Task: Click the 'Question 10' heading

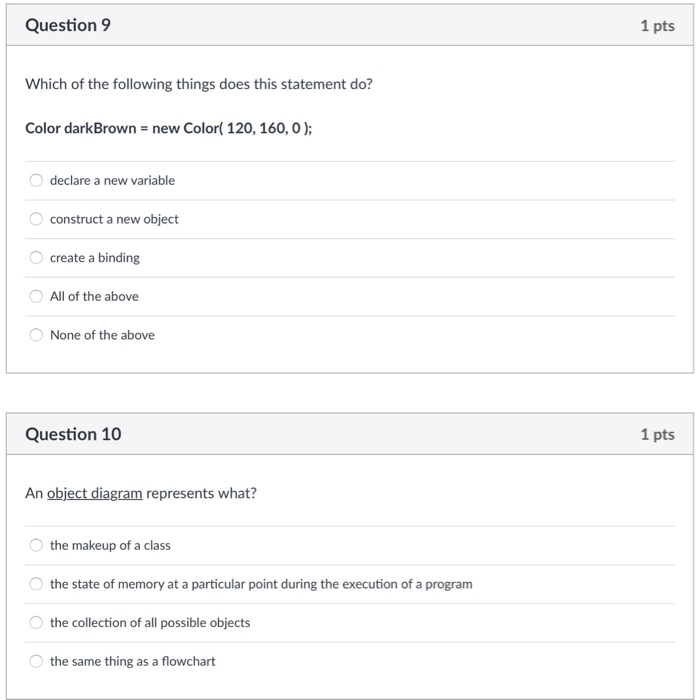Action: 73,434
